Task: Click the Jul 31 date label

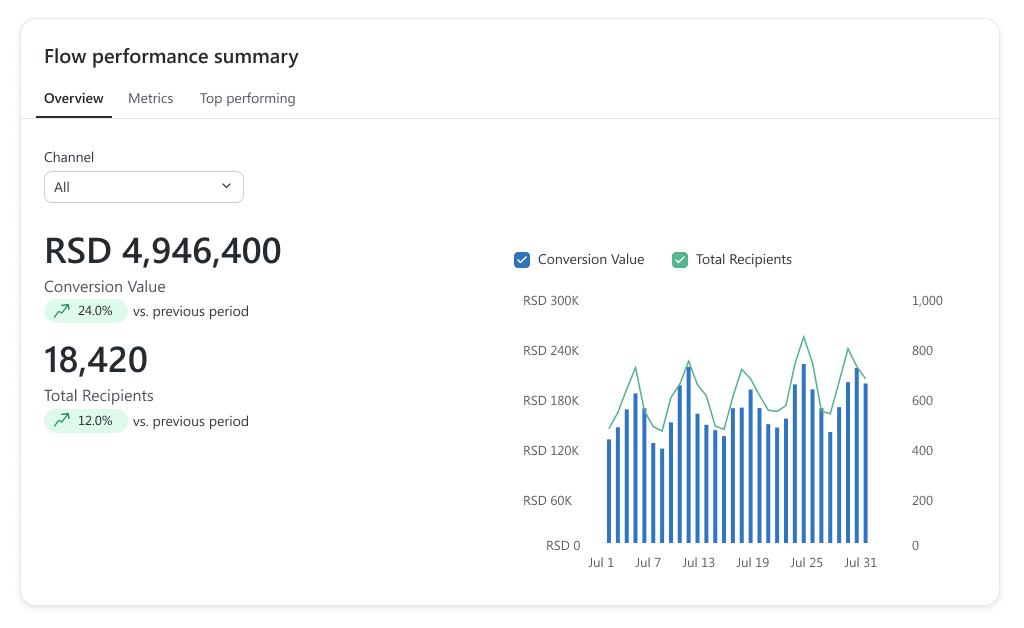Action: tap(860, 563)
